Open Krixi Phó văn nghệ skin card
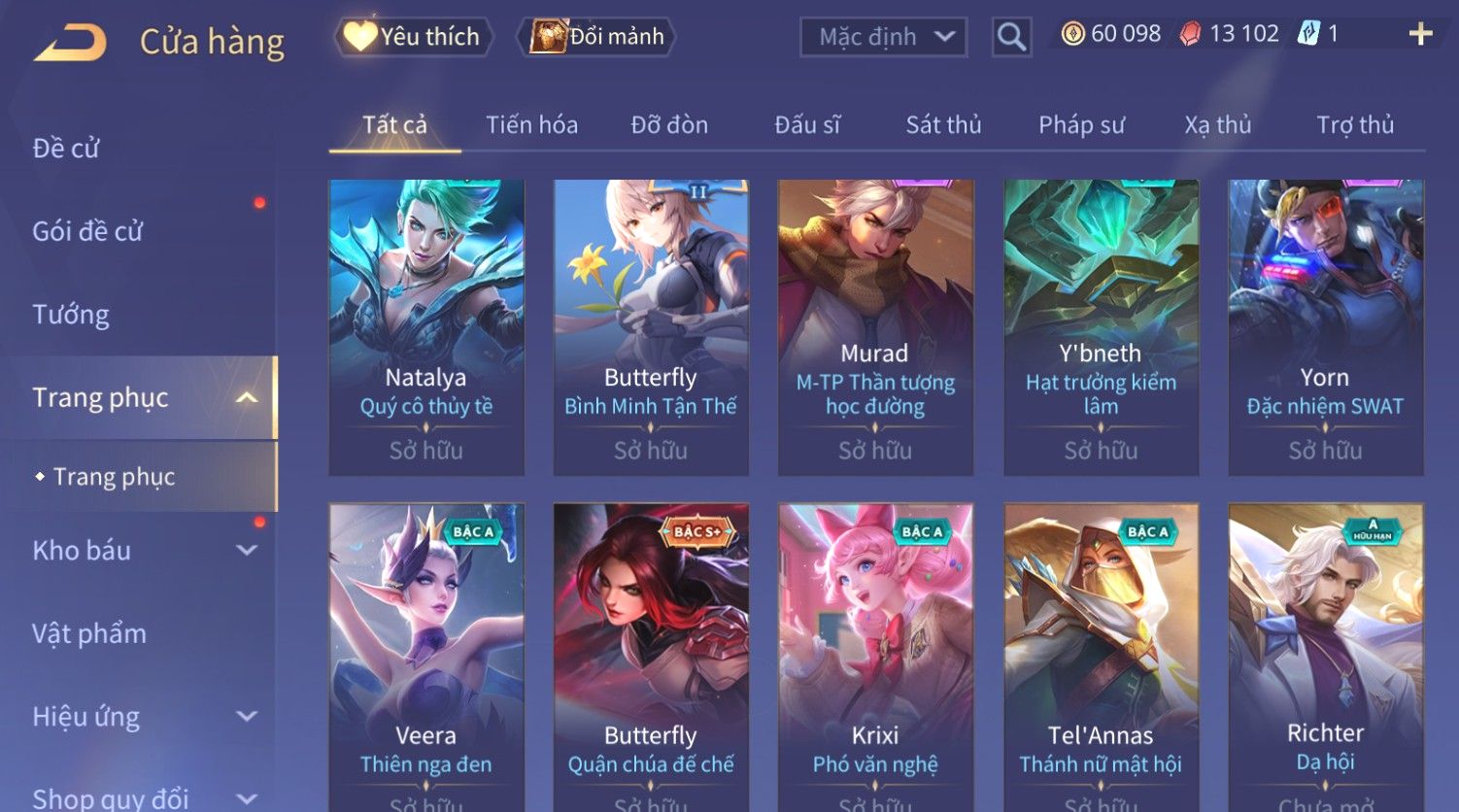The height and width of the screenshot is (812, 1459). click(x=875, y=657)
